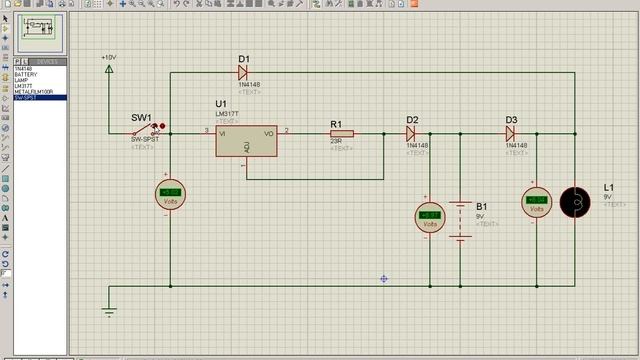Activate Component mode in the side toolbar
The height and width of the screenshot is (360, 640).
5,29
